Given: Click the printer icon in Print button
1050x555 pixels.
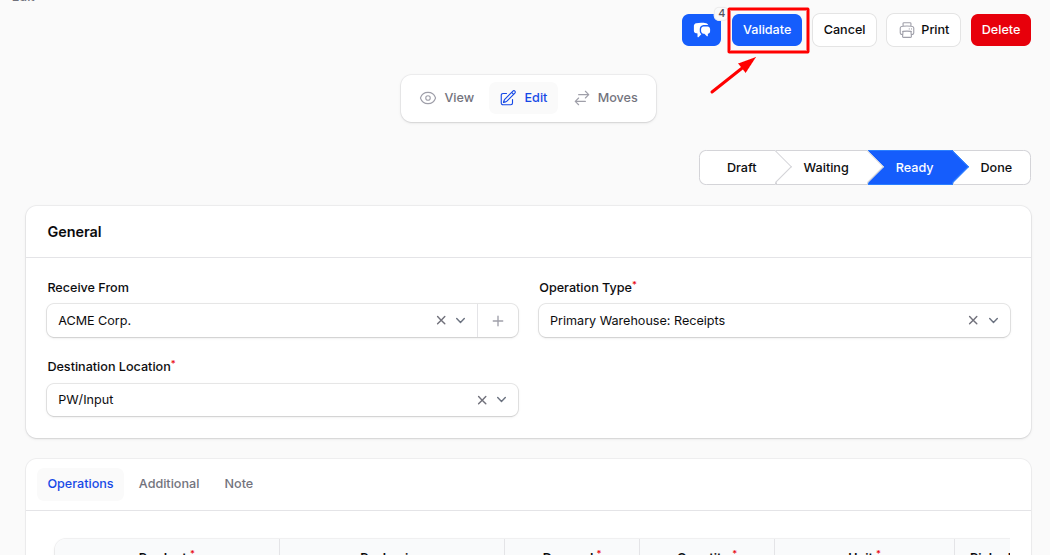Looking at the screenshot, I should tap(907, 30).
